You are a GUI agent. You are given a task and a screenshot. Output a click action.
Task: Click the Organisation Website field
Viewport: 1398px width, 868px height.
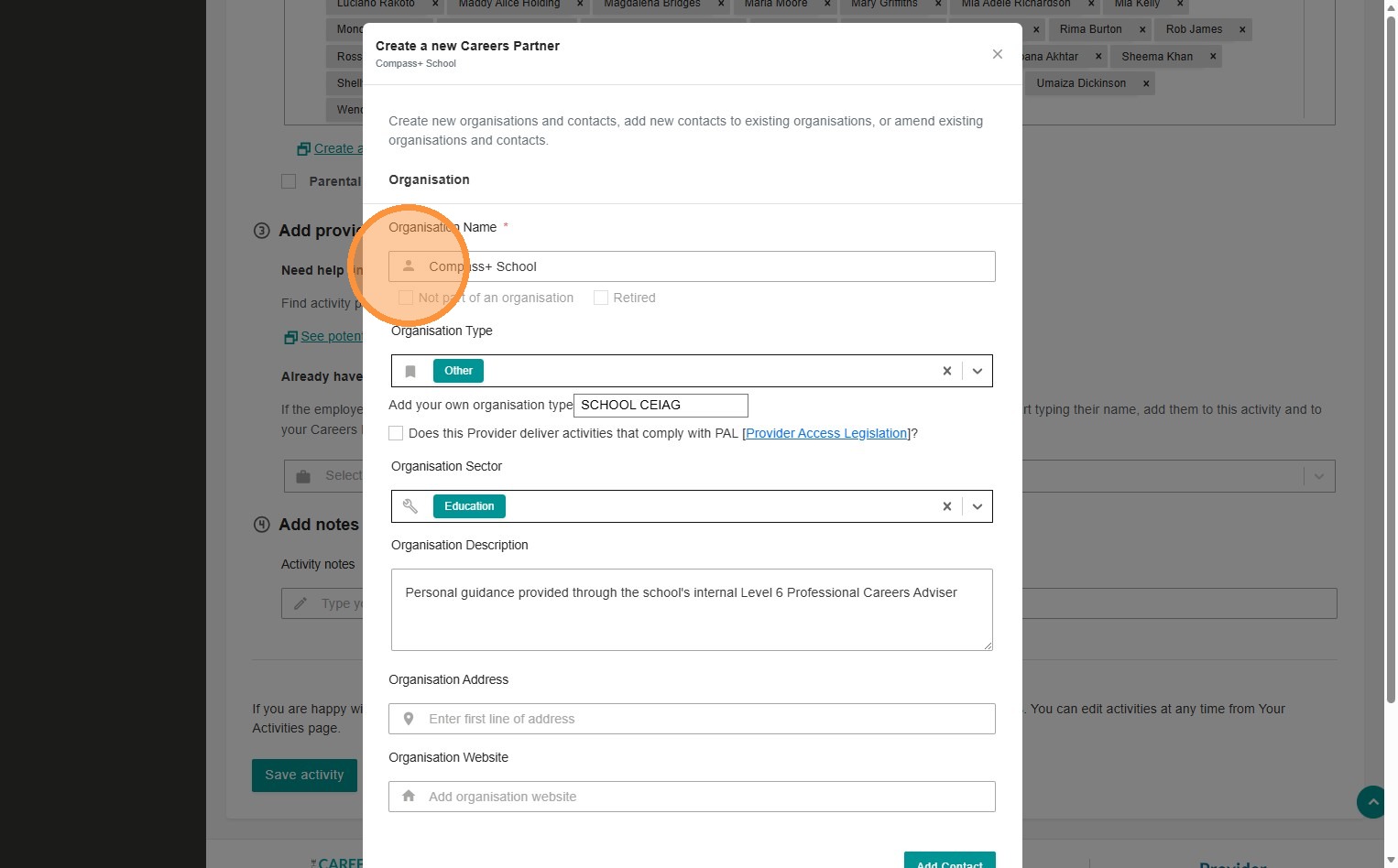click(x=692, y=797)
